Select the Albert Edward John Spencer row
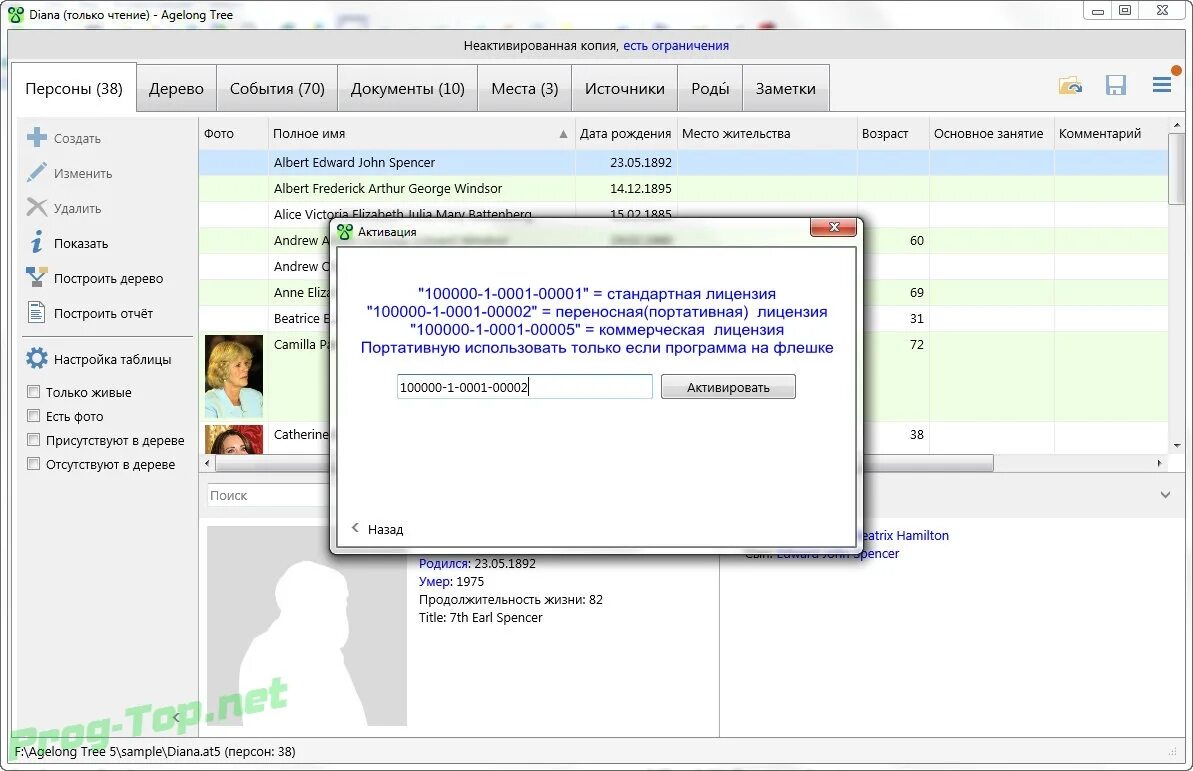Screen dimensions: 1193x771 pyautogui.click(x=683, y=162)
